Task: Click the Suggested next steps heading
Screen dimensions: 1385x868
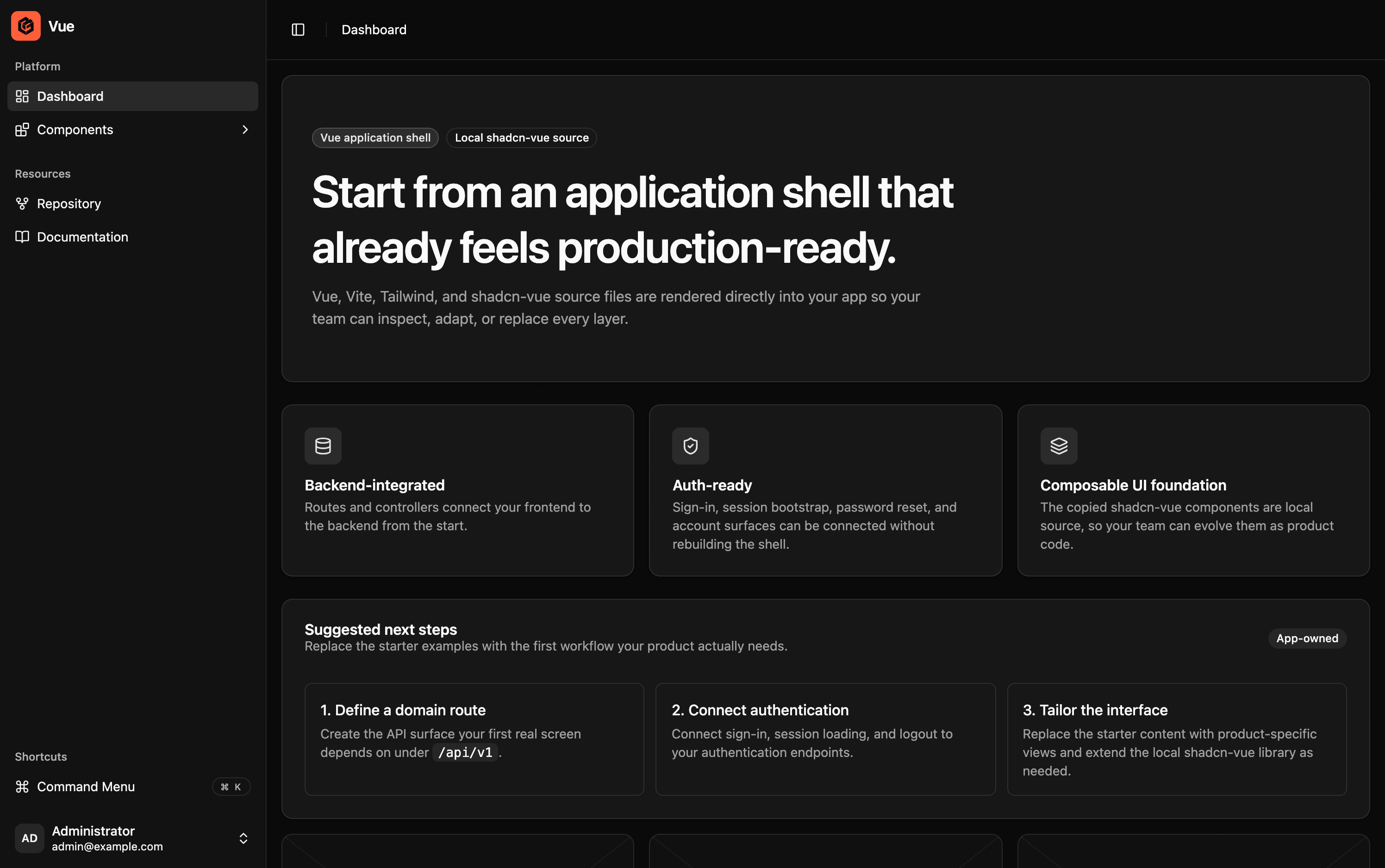Action: click(x=381, y=629)
